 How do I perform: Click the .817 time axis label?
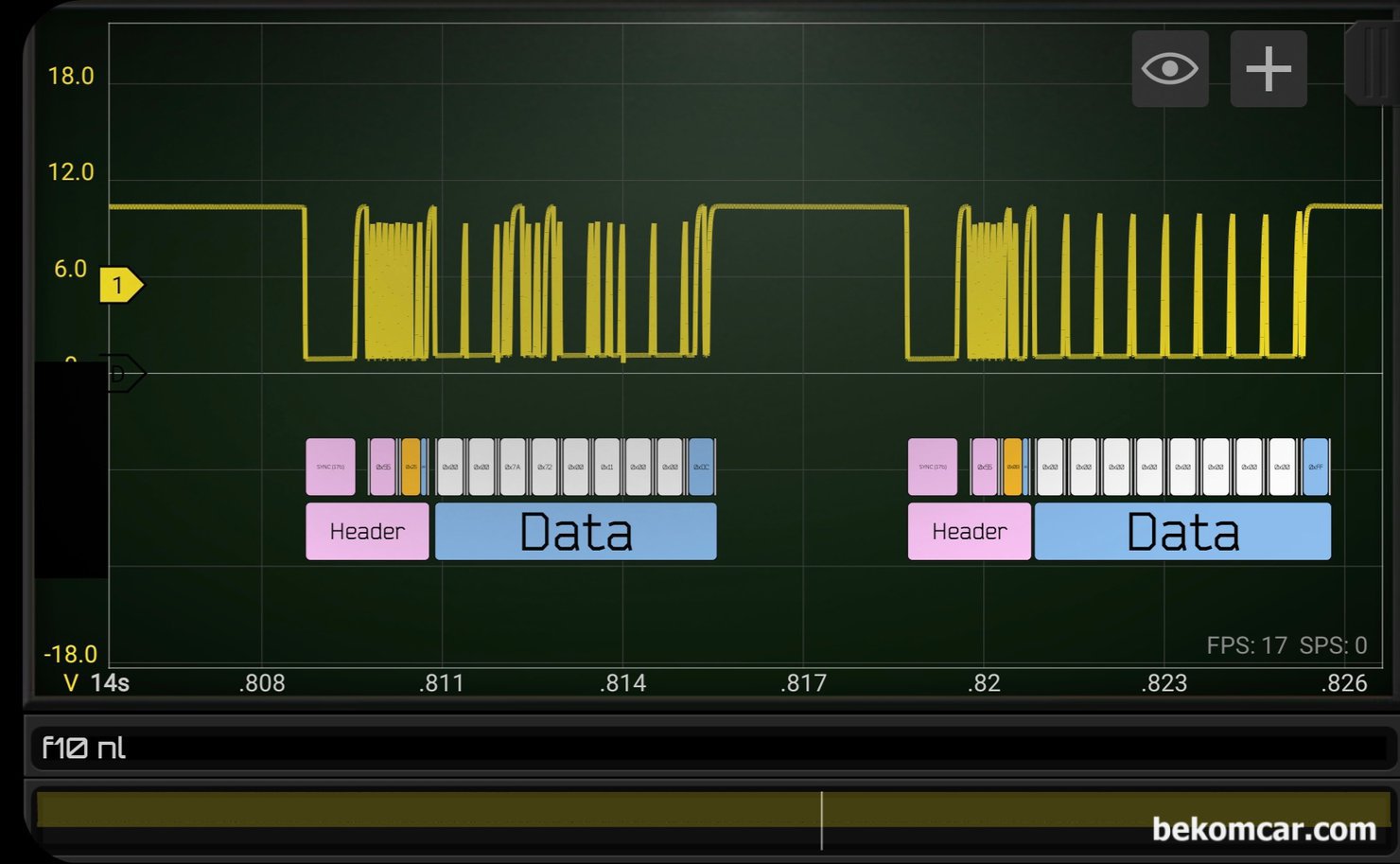803,683
